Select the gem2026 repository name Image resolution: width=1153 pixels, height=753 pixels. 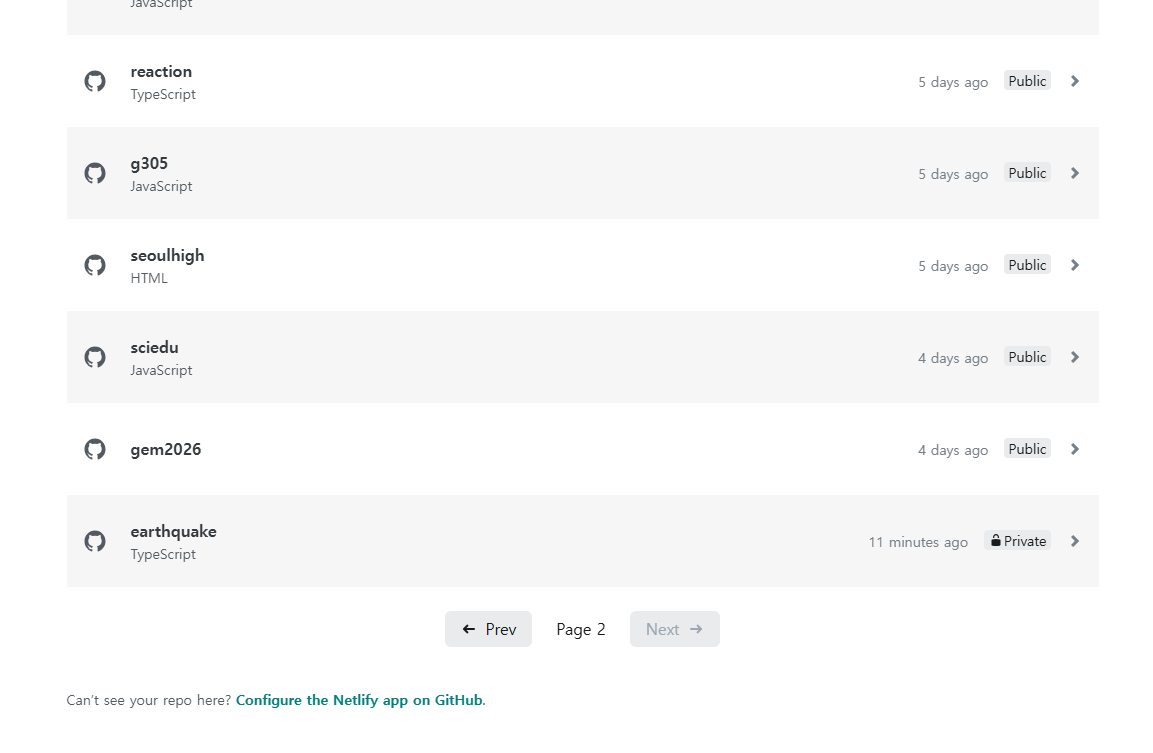click(x=165, y=449)
